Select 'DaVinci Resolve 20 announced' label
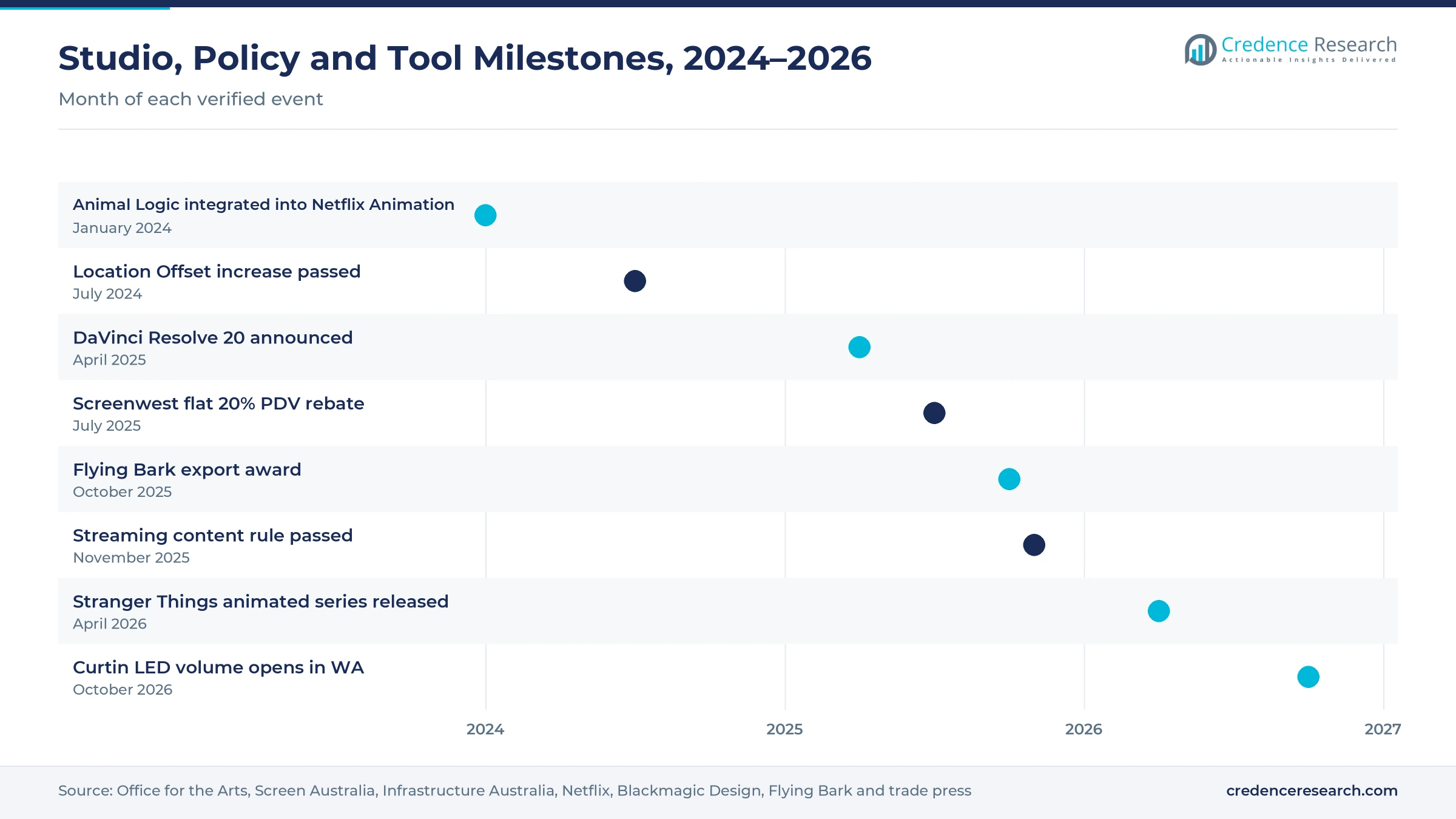1456x819 pixels. tap(212, 337)
